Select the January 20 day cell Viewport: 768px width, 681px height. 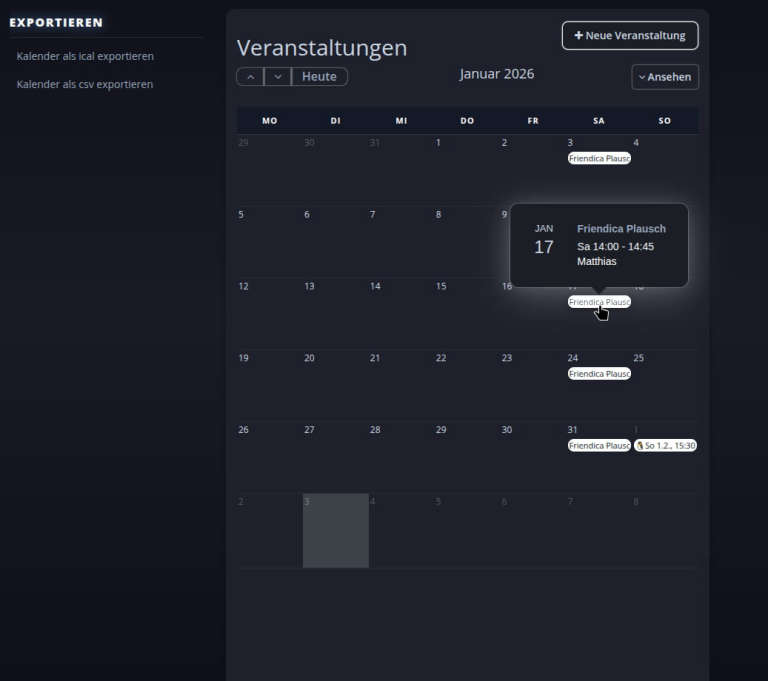coord(335,387)
